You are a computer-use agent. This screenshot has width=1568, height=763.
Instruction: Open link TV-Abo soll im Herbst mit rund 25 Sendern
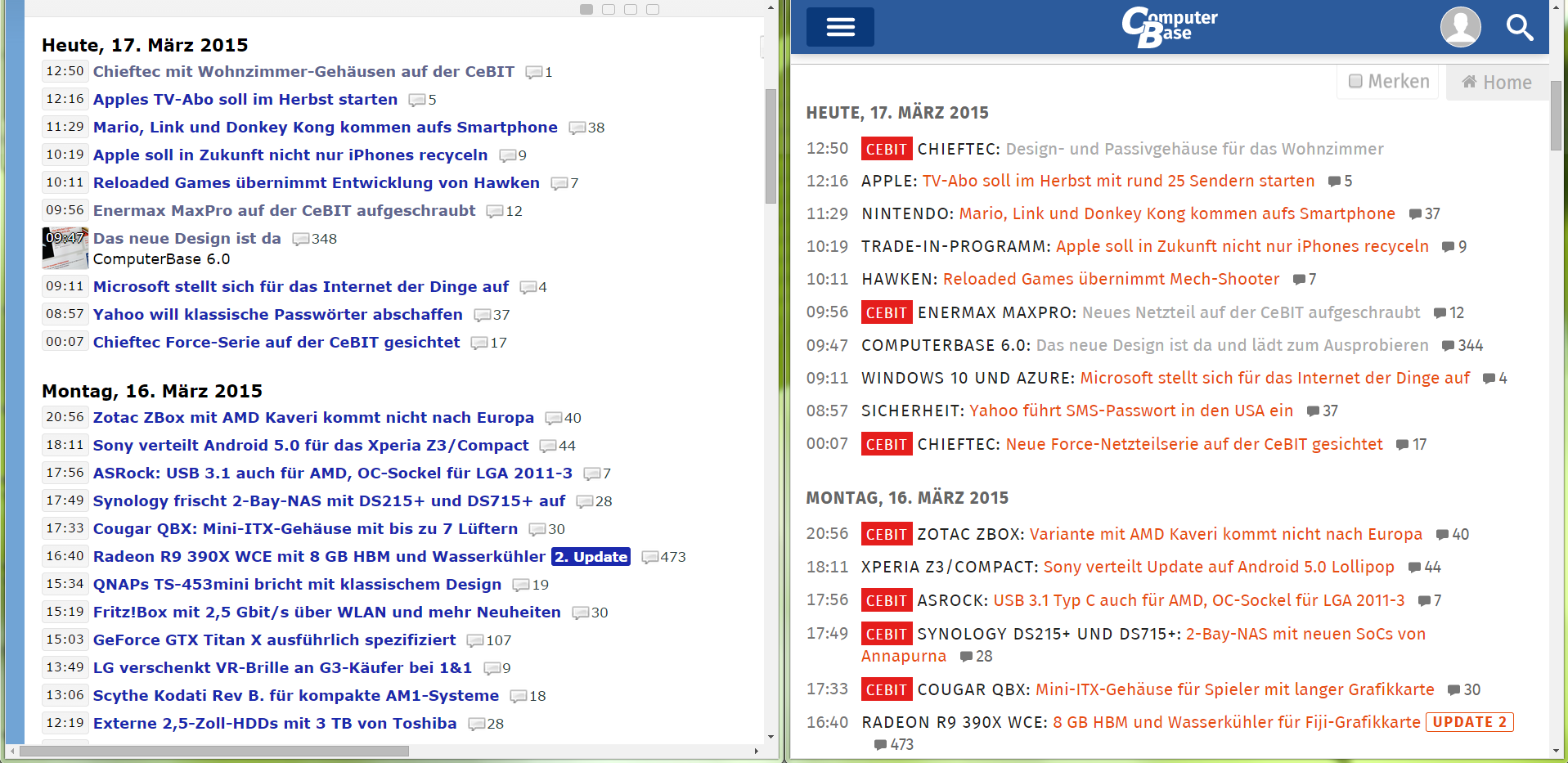click(x=1118, y=181)
